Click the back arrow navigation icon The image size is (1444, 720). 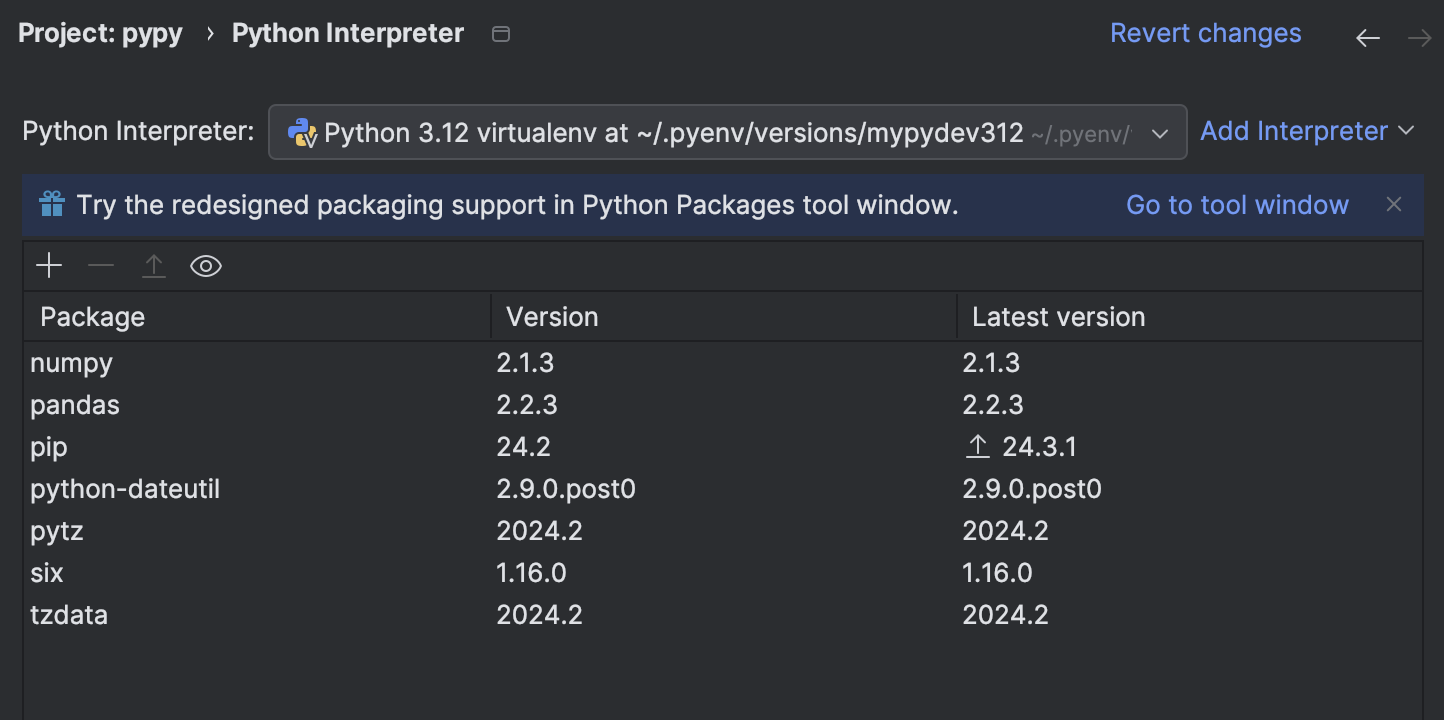coord(1367,38)
